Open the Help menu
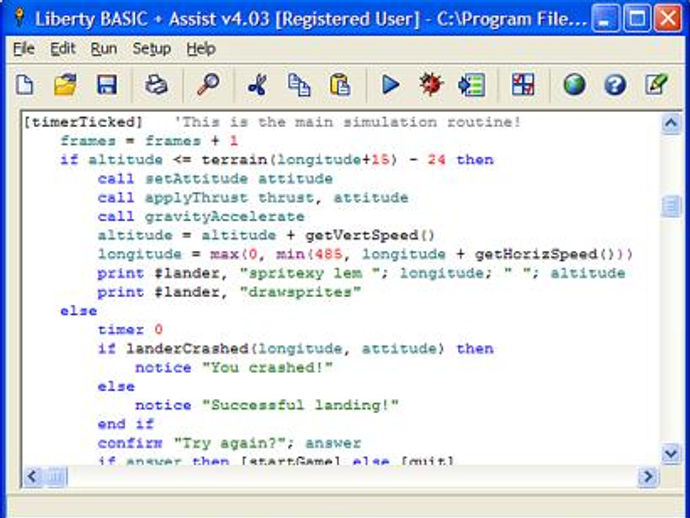This screenshot has height=518, width=690. 201,48
